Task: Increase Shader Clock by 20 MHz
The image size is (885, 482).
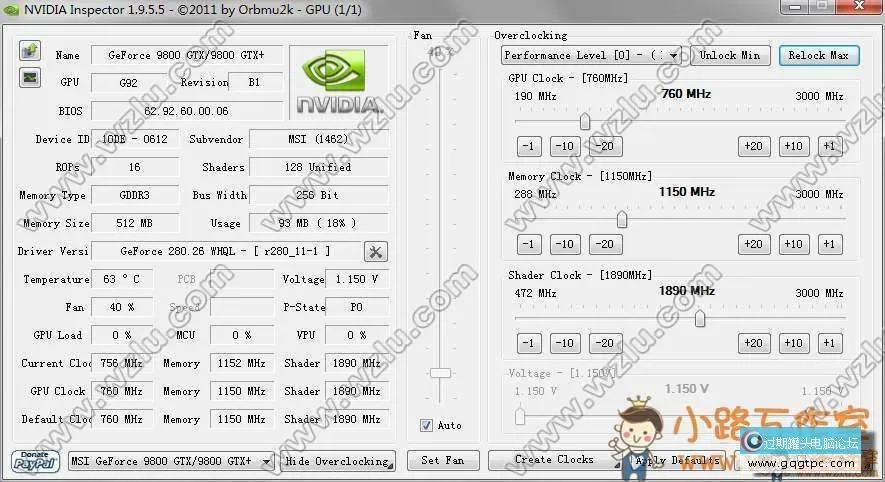Action: tap(753, 343)
